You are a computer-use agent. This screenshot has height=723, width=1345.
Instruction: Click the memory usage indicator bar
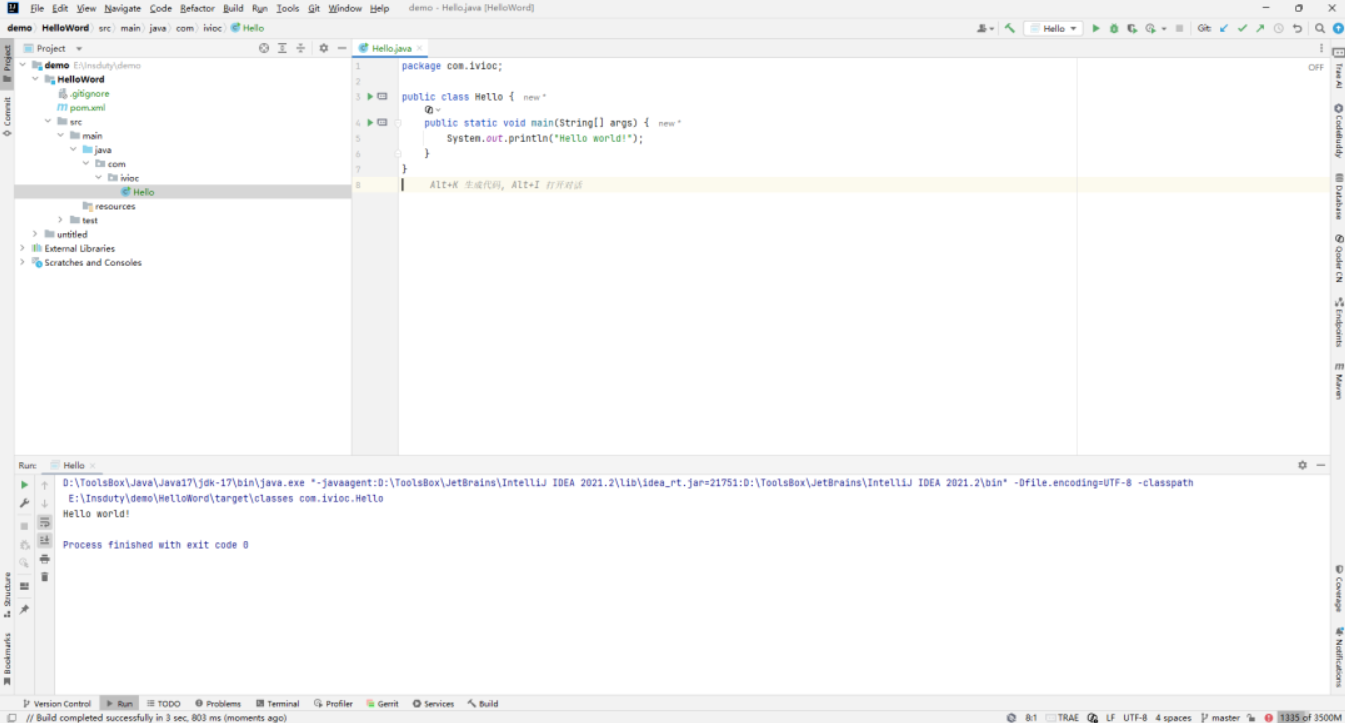click(x=1310, y=717)
